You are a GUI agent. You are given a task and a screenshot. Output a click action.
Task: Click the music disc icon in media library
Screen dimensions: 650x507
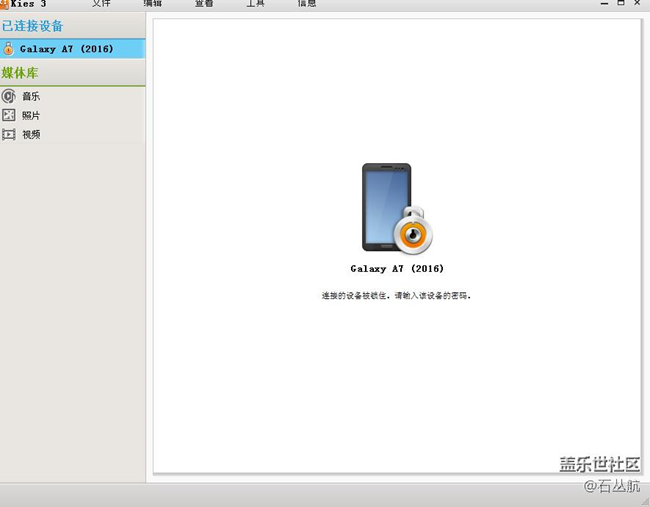[9, 96]
